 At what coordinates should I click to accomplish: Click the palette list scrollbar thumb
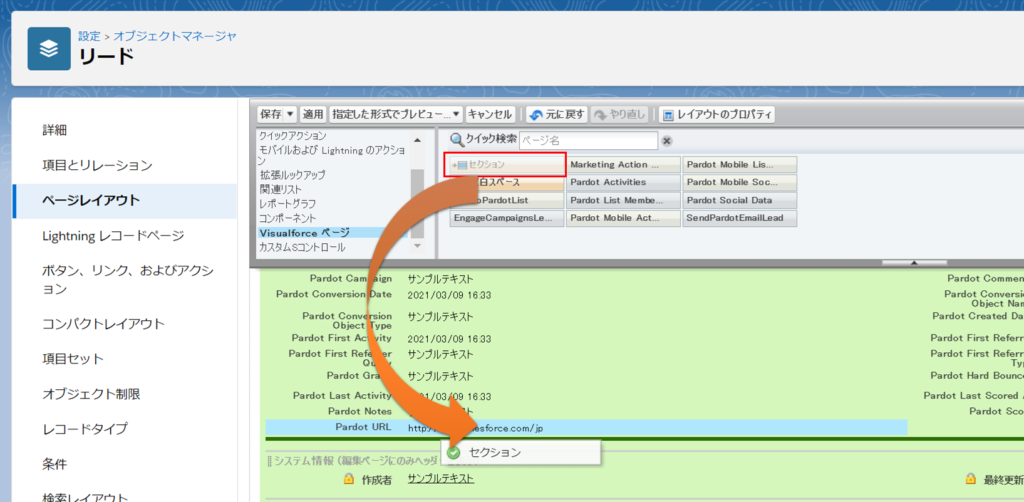417,202
